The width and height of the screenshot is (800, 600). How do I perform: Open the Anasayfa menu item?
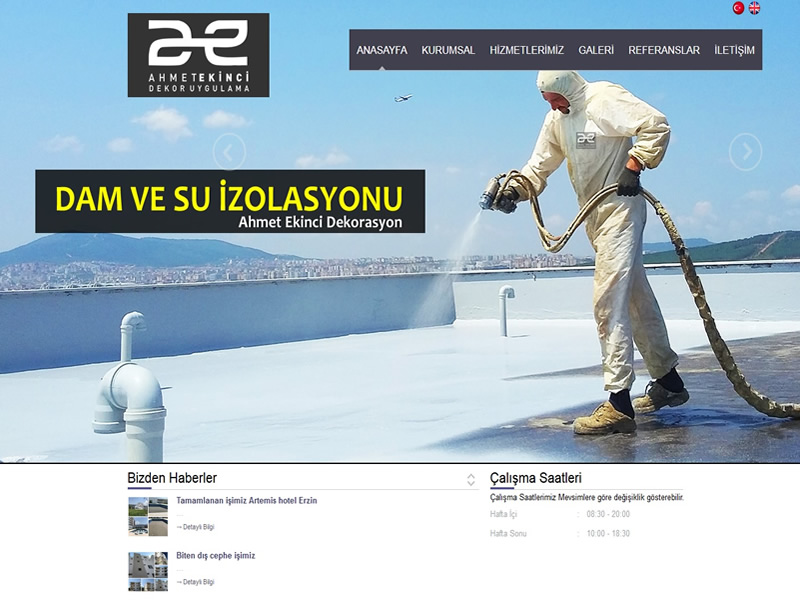point(381,50)
